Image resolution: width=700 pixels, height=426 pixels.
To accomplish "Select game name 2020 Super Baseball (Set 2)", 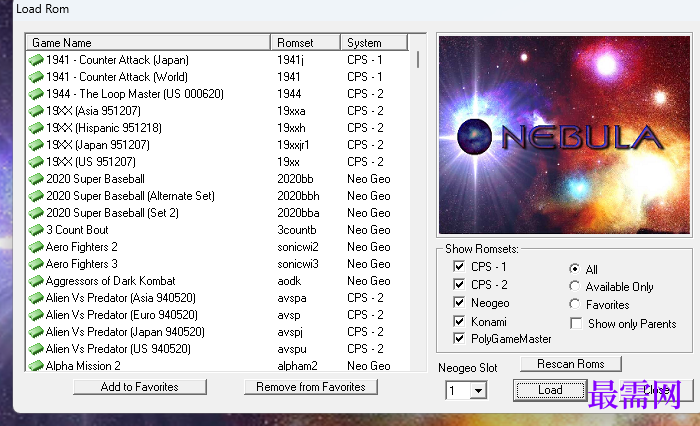I will point(112,213).
